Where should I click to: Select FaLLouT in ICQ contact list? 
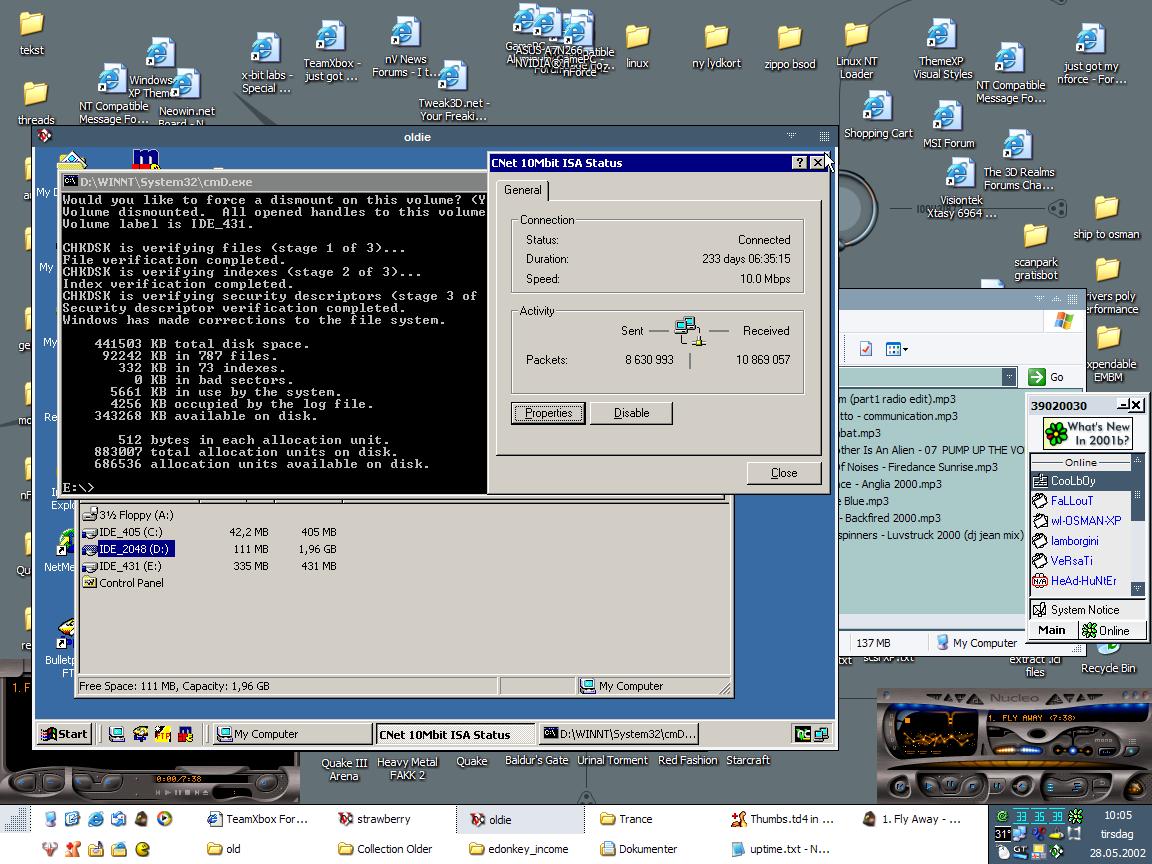tap(1071, 500)
